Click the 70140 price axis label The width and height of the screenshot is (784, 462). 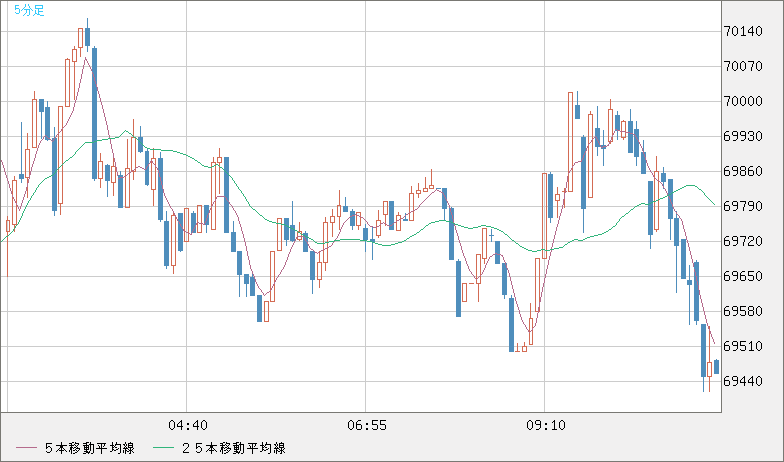(743, 32)
